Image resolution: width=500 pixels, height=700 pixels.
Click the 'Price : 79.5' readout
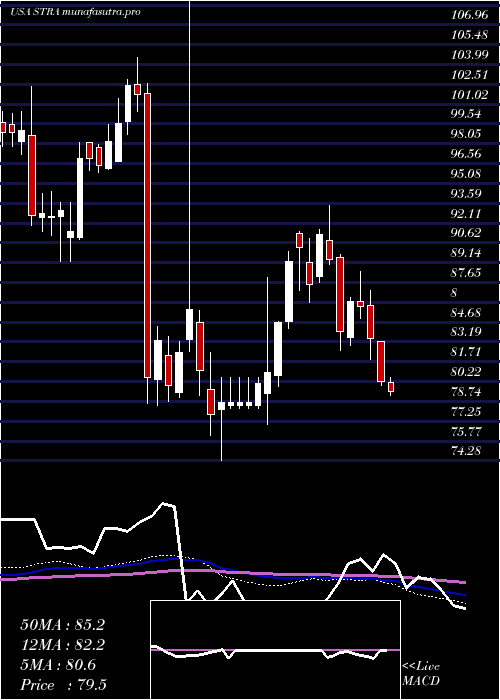(63, 684)
